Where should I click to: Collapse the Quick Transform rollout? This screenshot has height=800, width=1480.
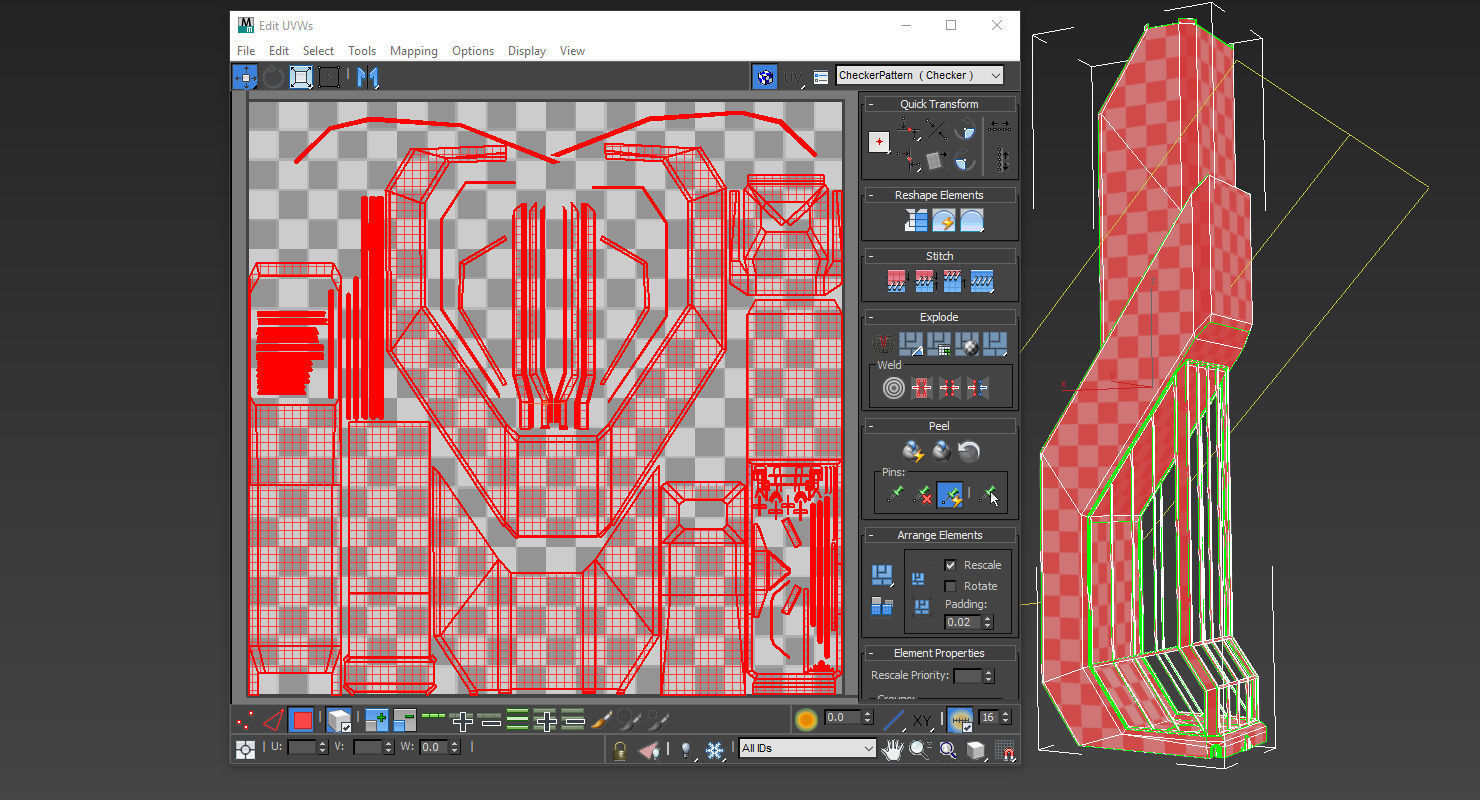[x=939, y=104]
